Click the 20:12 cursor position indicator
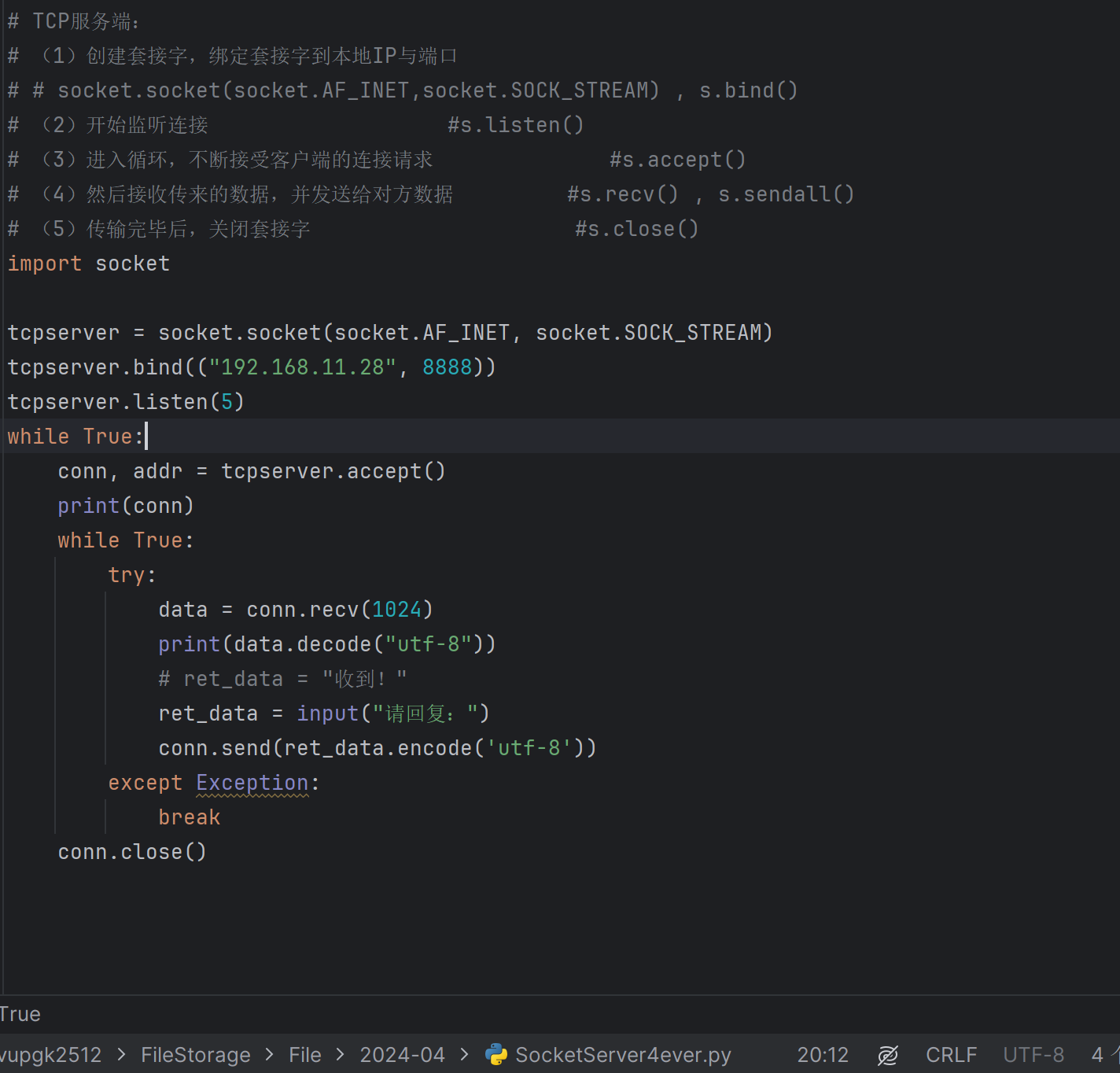 (x=823, y=1055)
